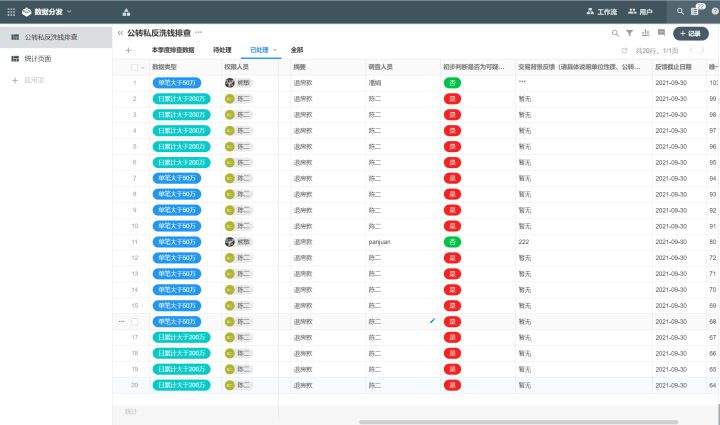
Task: Click the refresh icon beside row count
Action: tap(625, 49)
